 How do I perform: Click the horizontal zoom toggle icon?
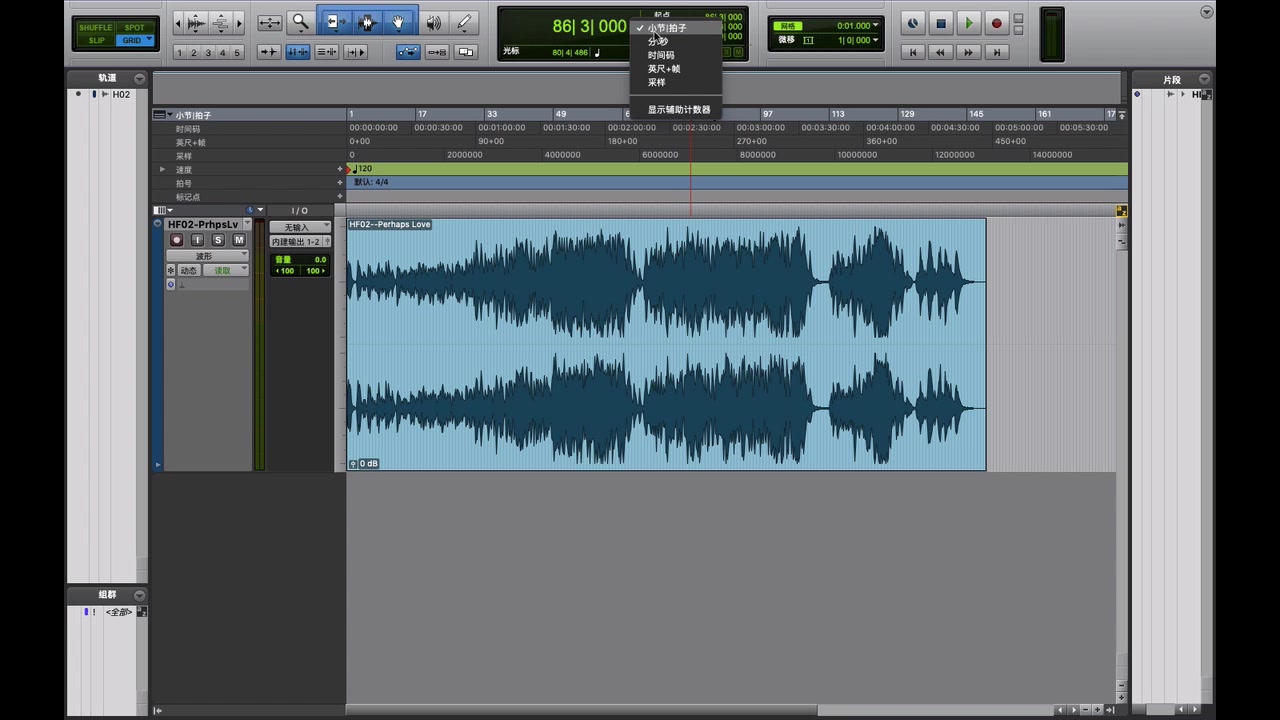(x=270, y=23)
